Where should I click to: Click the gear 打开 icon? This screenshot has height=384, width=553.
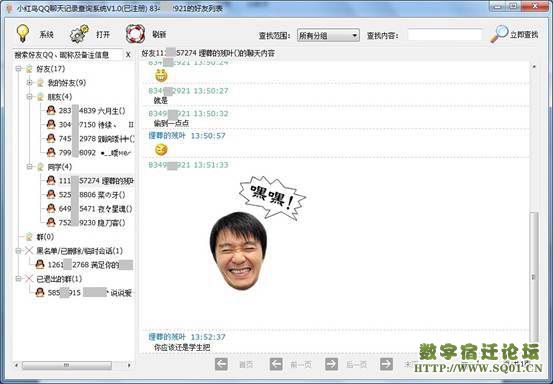click(x=79, y=34)
